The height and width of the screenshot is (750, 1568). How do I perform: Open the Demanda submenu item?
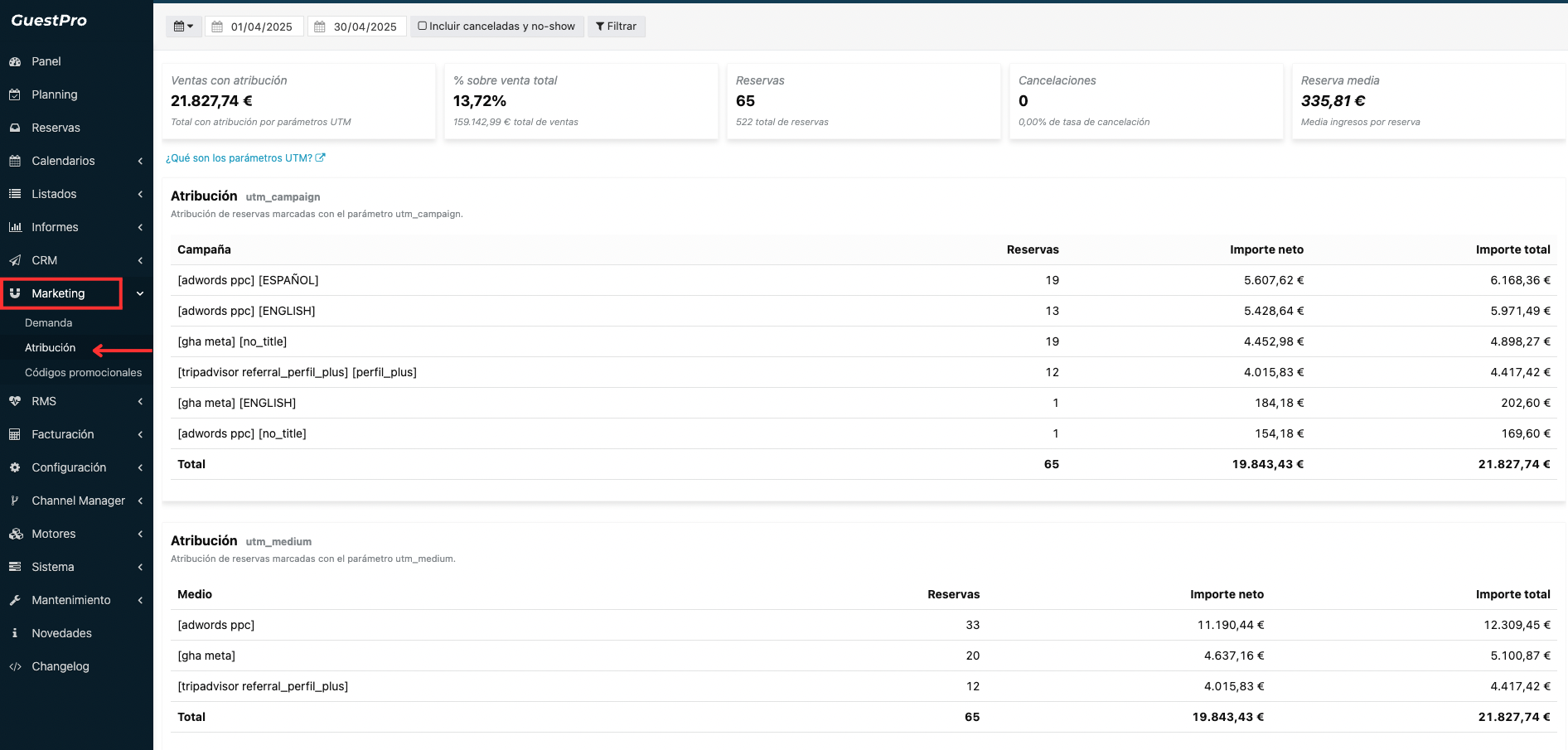pos(49,323)
